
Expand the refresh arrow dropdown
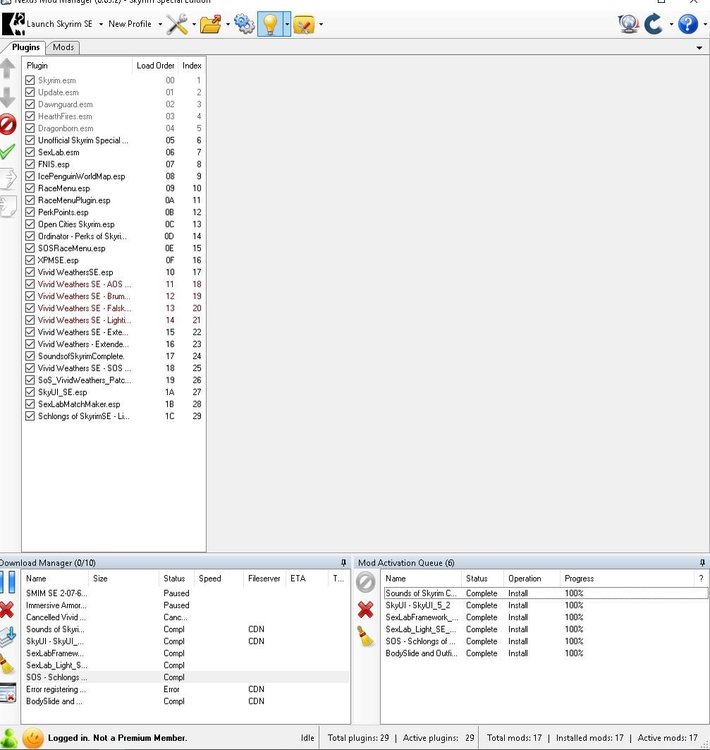[x=671, y=24]
